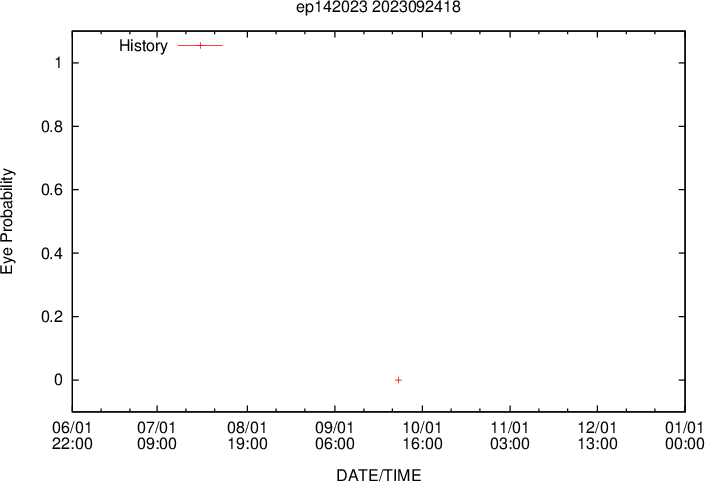The height and width of the screenshot is (482, 705).
Task: Click the red plus data point at zero
Action: click(x=398, y=380)
